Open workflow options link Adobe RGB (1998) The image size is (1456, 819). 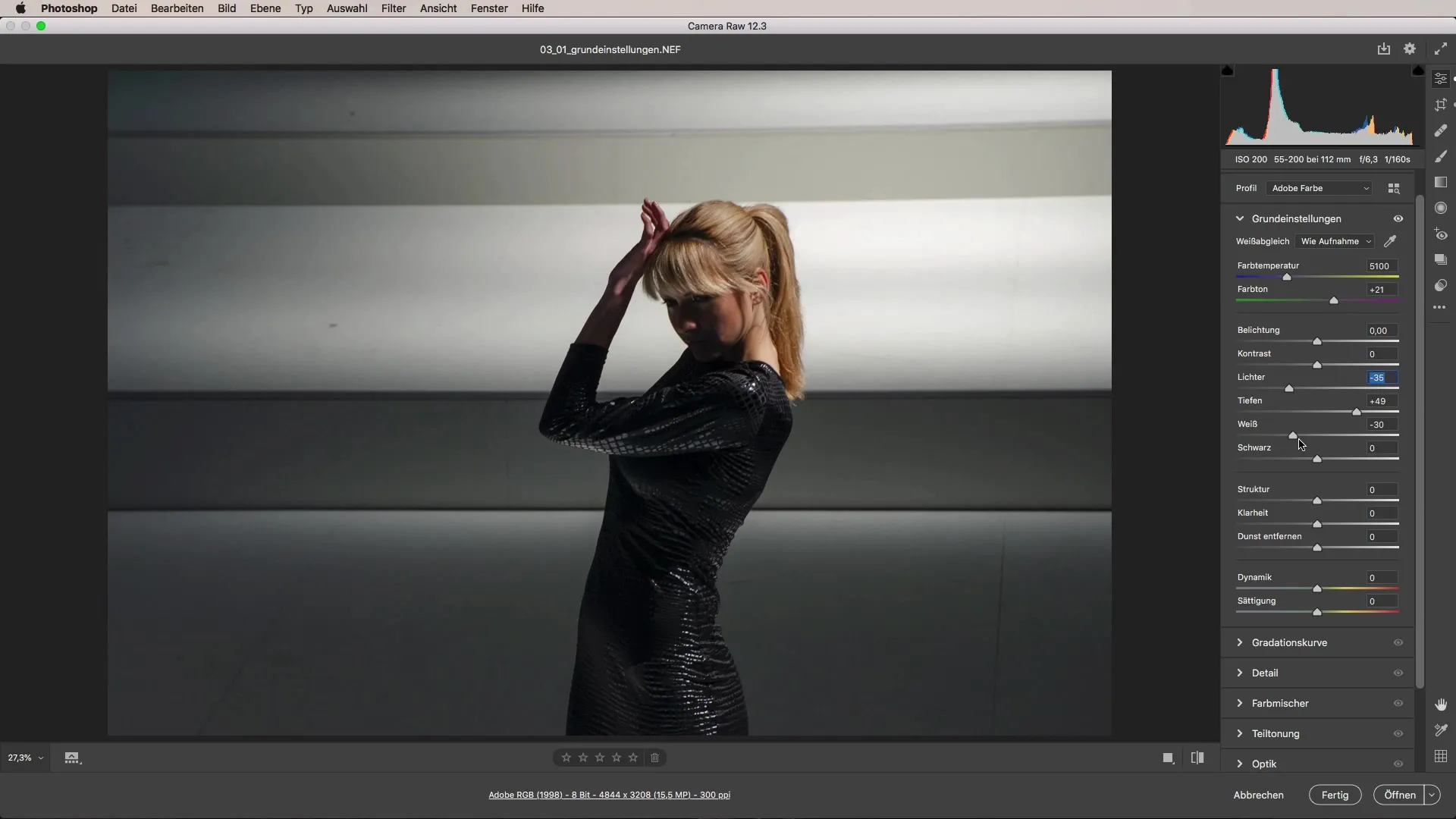point(609,795)
